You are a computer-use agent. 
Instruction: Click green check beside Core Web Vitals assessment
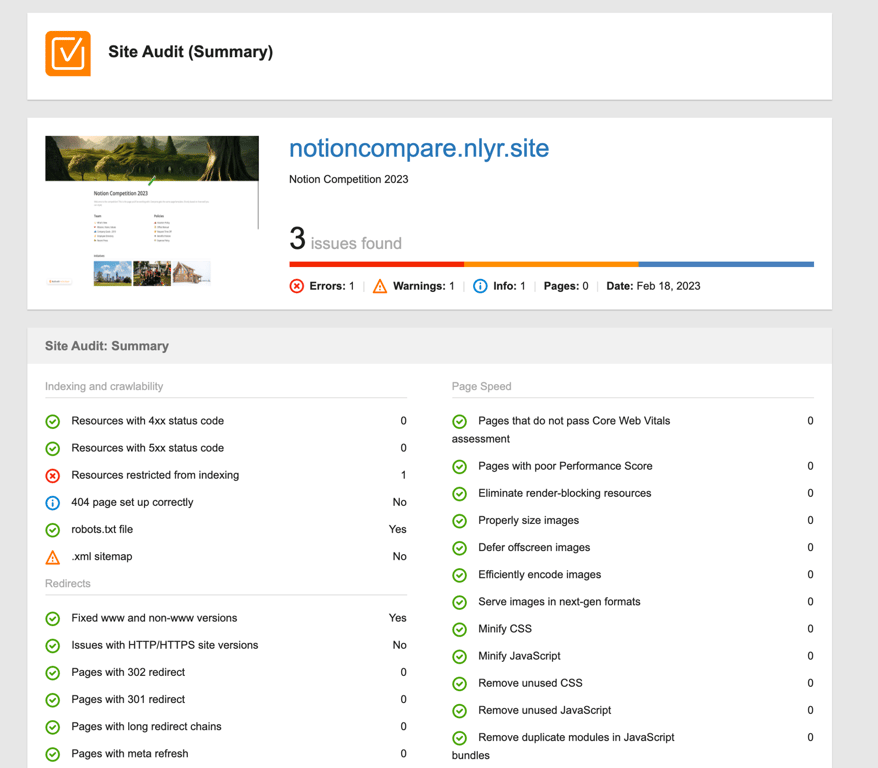click(460, 421)
